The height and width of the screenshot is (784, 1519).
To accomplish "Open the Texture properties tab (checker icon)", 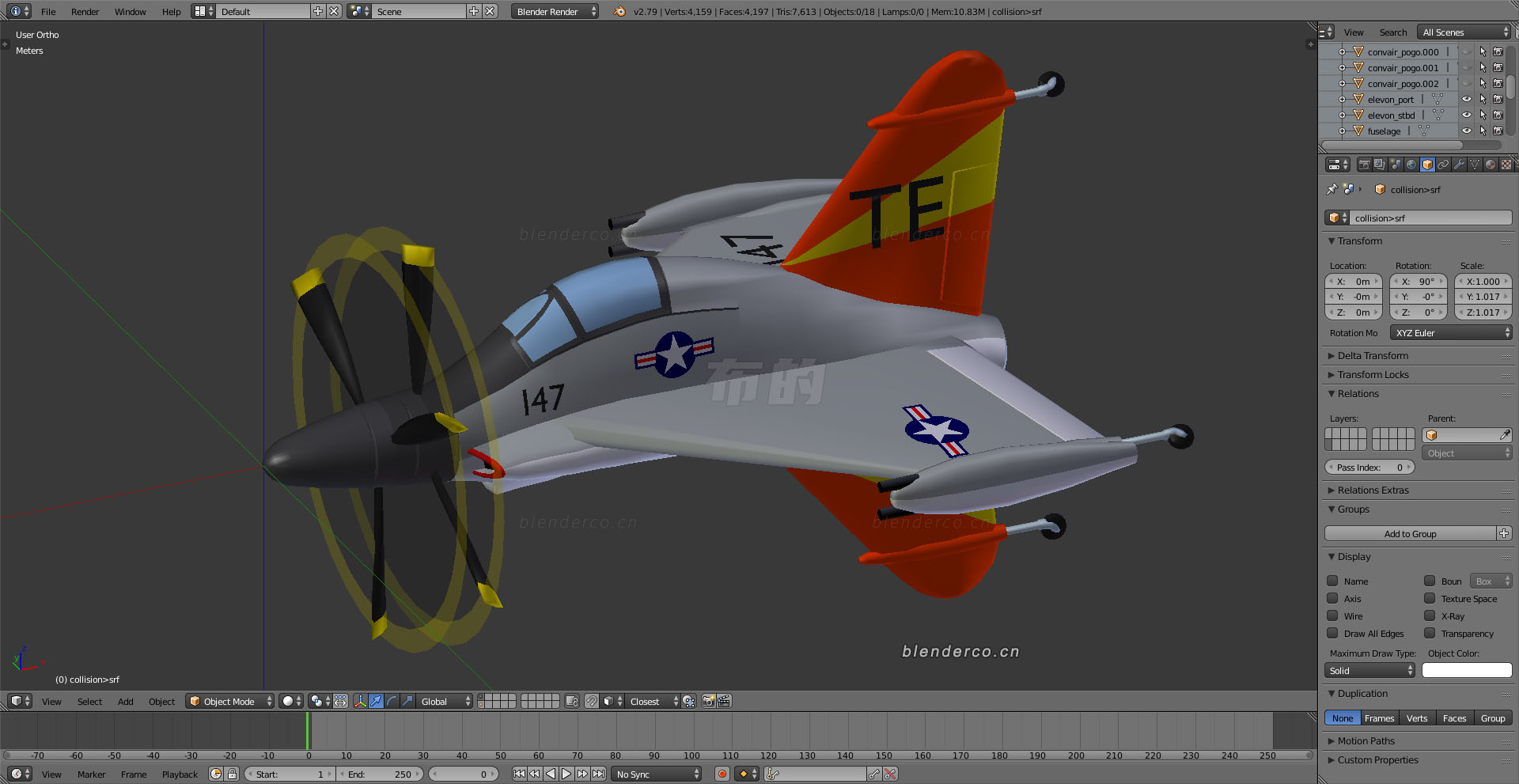I will tap(1506, 165).
